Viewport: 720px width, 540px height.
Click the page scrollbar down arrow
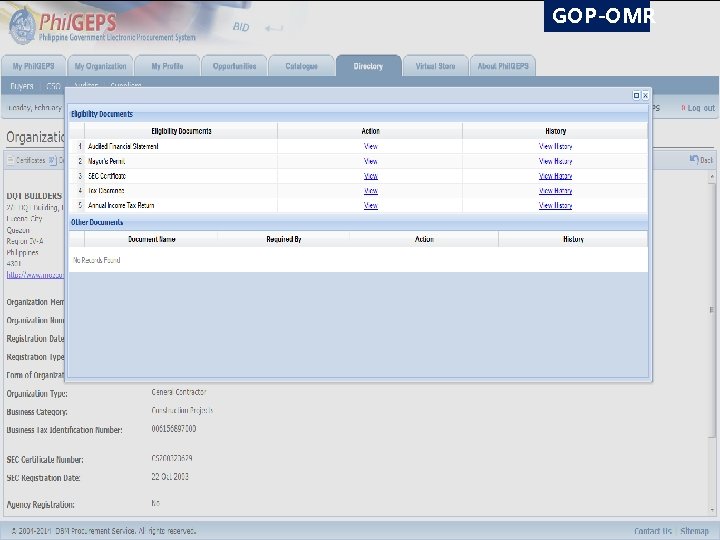click(x=712, y=510)
